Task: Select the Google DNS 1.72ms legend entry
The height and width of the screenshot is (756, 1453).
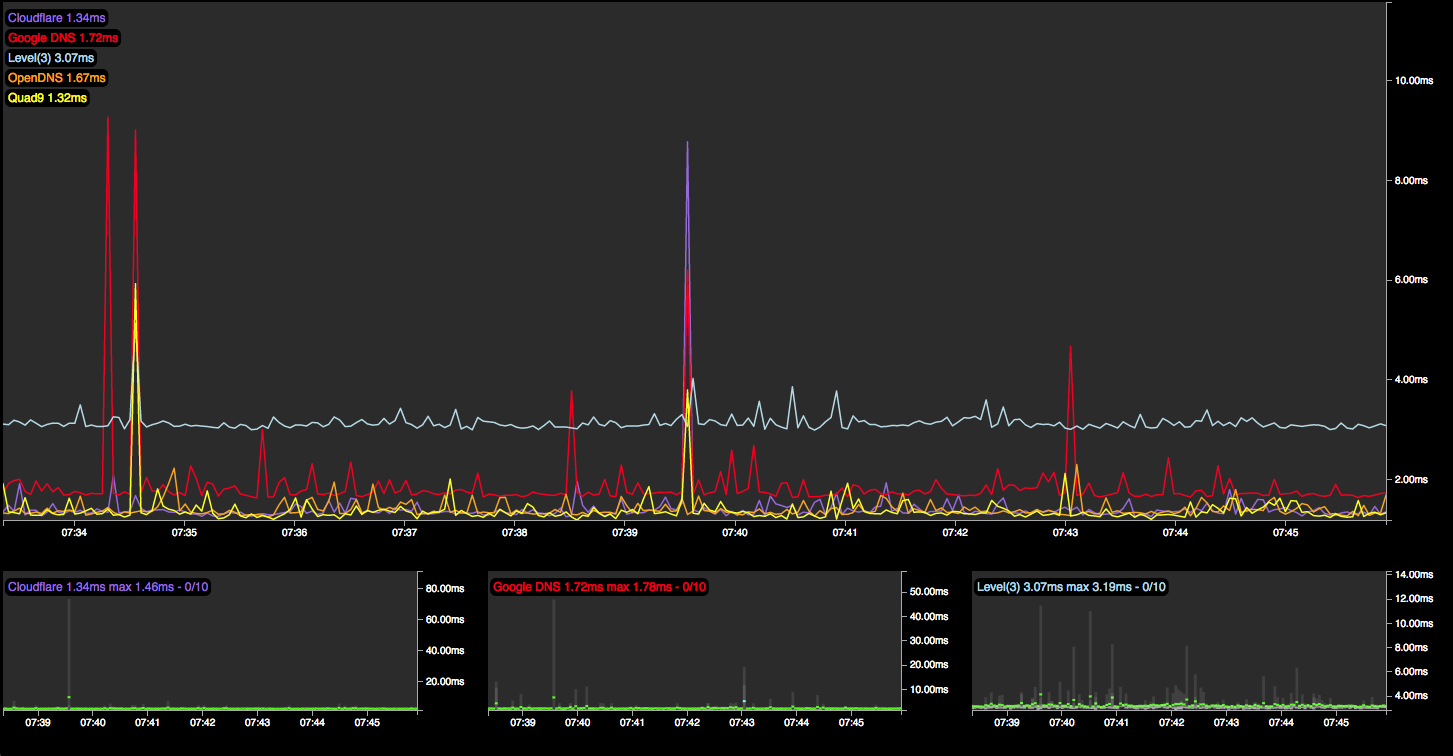Action: click(x=63, y=38)
